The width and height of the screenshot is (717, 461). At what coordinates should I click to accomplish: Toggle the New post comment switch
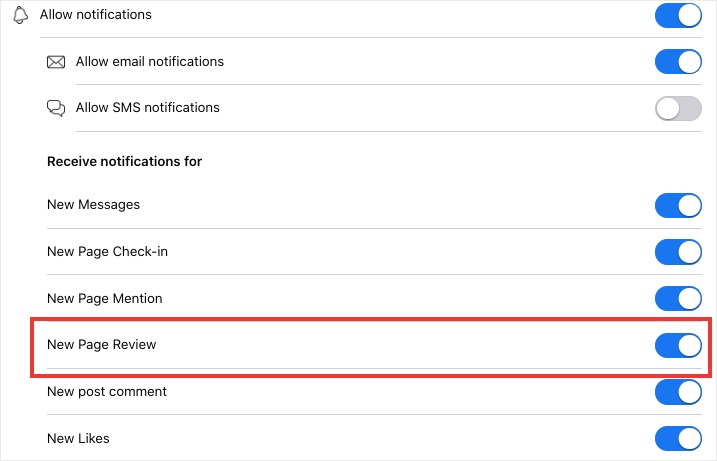coord(678,392)
